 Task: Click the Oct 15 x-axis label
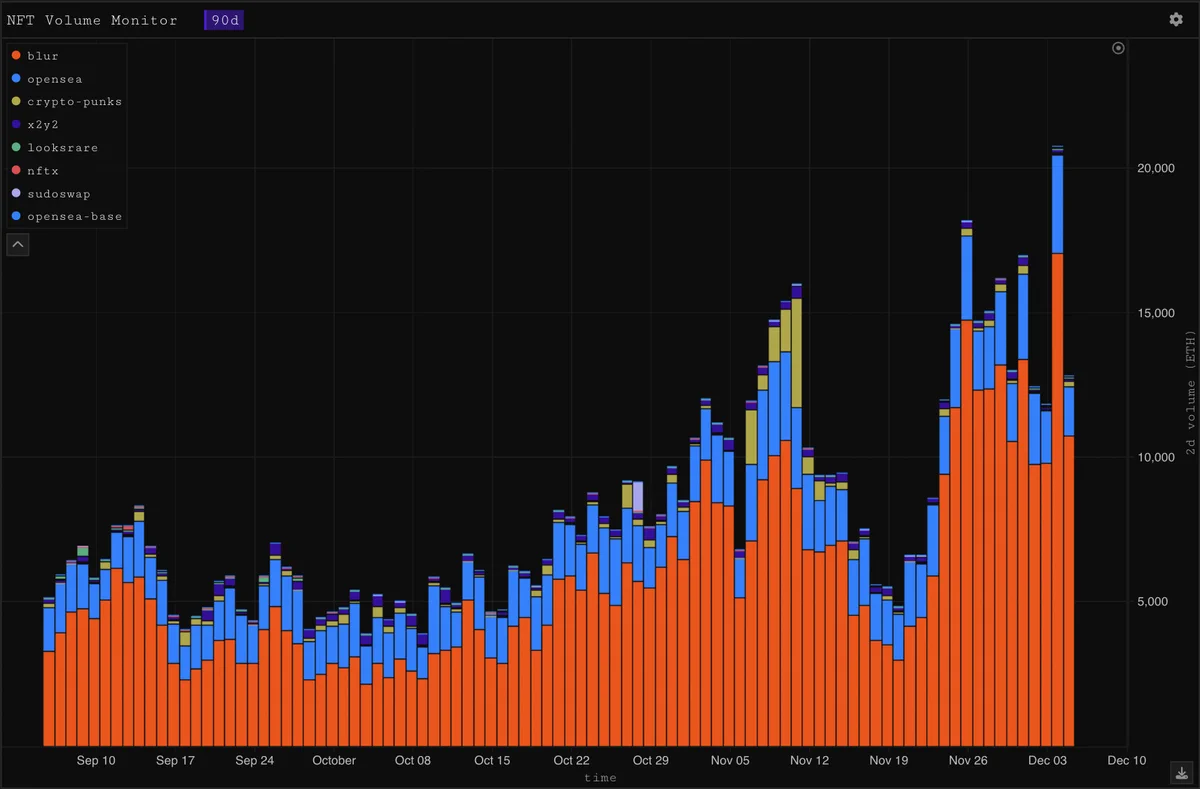pyautogui.click(x=492, y=761)
